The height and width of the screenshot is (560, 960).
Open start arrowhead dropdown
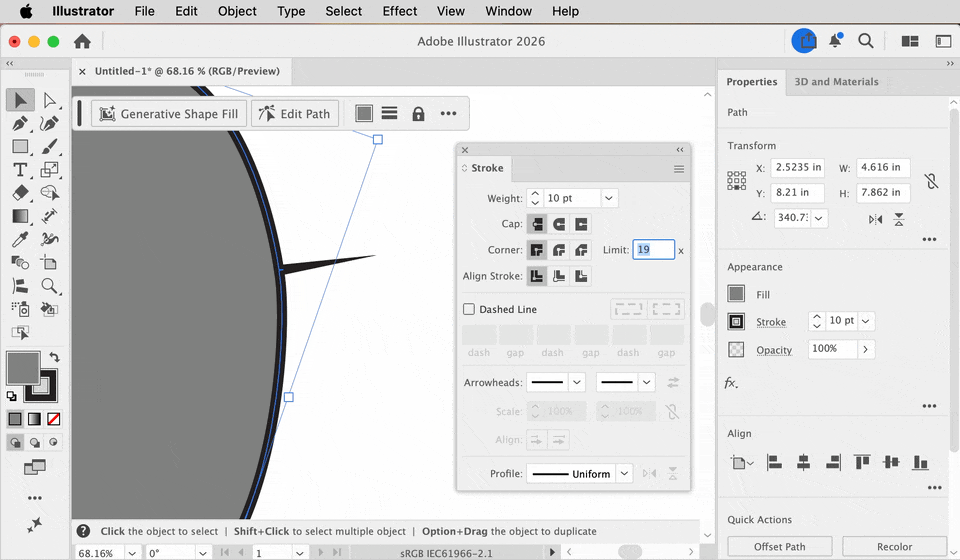577,383
